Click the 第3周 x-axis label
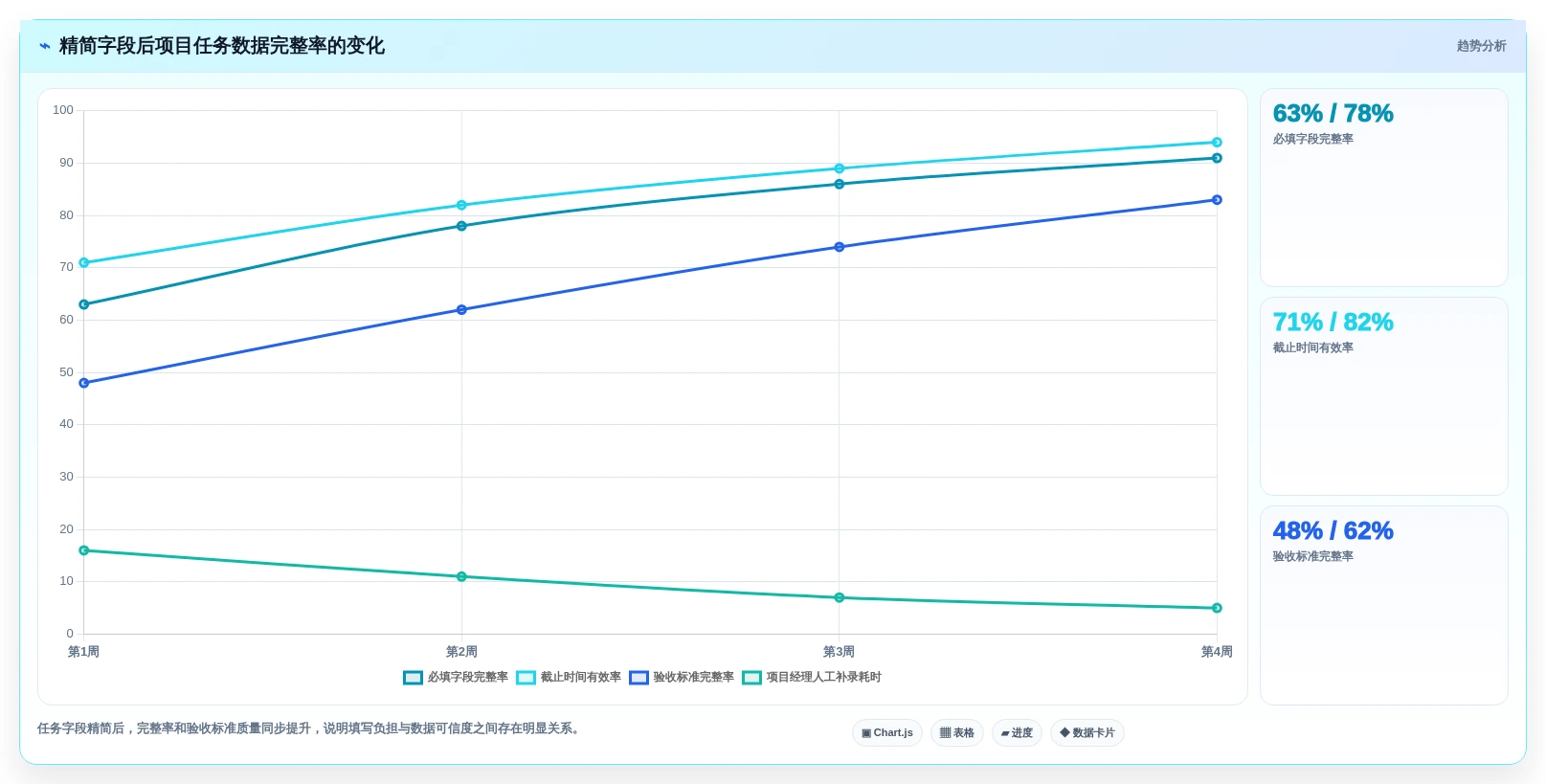This screenshot has height=784, width=1546. pos(840,652)
